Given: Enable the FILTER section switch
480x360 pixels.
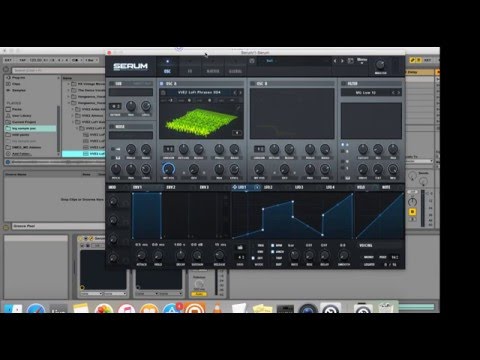Looking at the screenshot, I should click(344, 84).
